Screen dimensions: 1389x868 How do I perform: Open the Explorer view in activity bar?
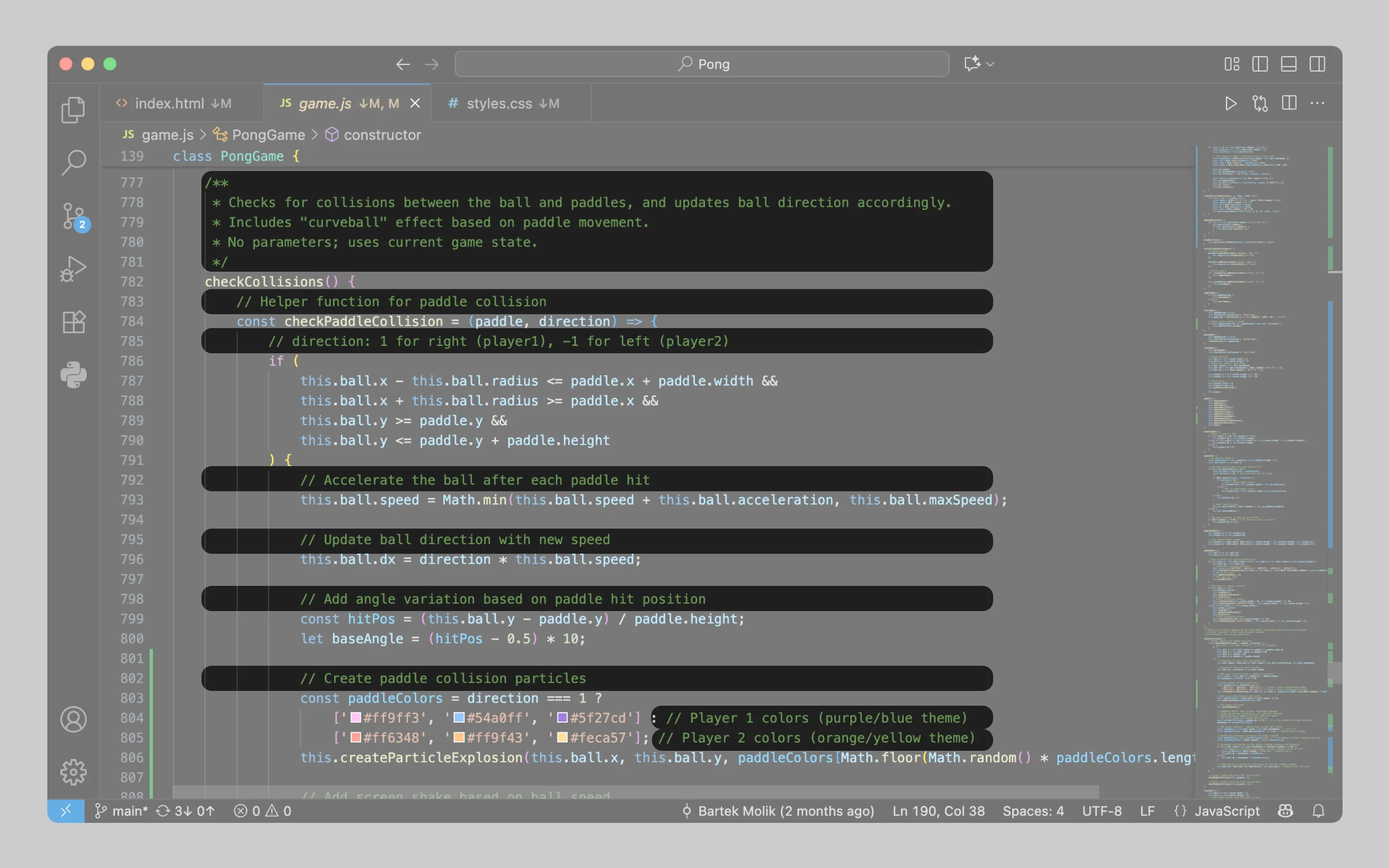click(x=73, y=110)
